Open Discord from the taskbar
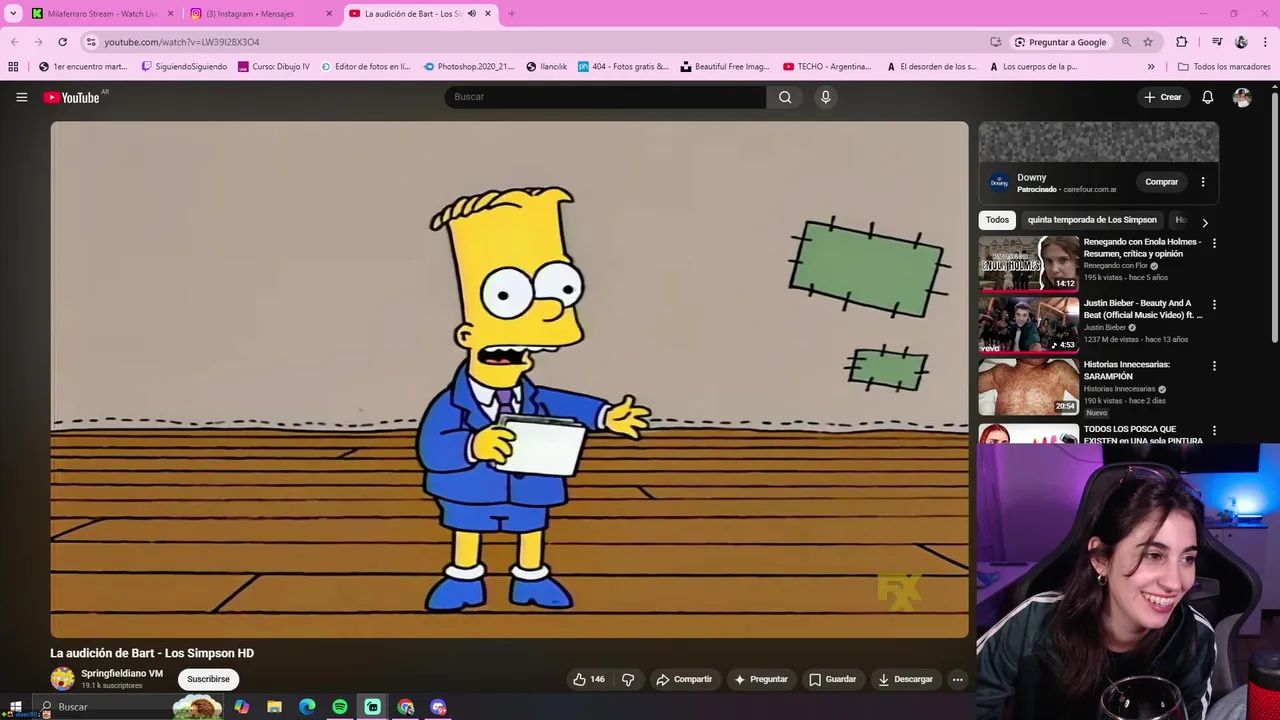Image resolution: width=1280 pixels, height=720 pixels. (438, 707)
